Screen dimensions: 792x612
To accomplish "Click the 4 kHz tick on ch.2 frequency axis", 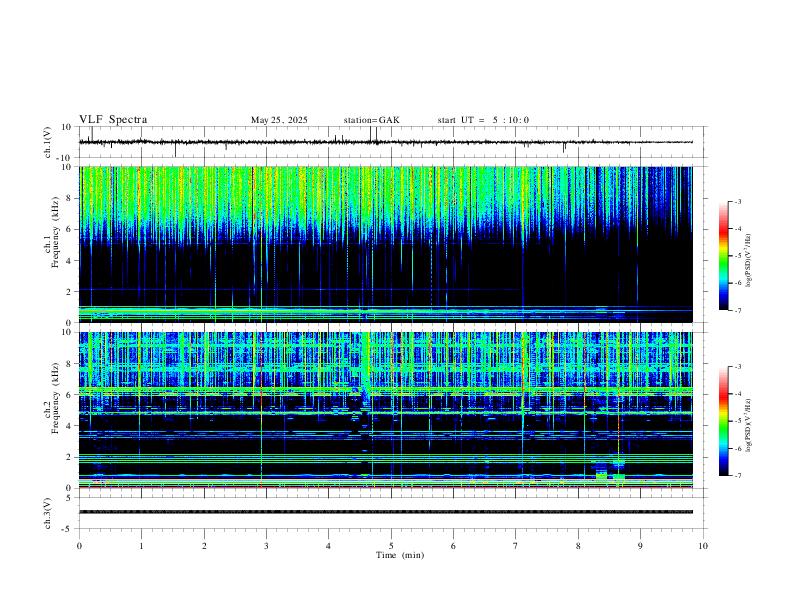I will tap(69, 426).
